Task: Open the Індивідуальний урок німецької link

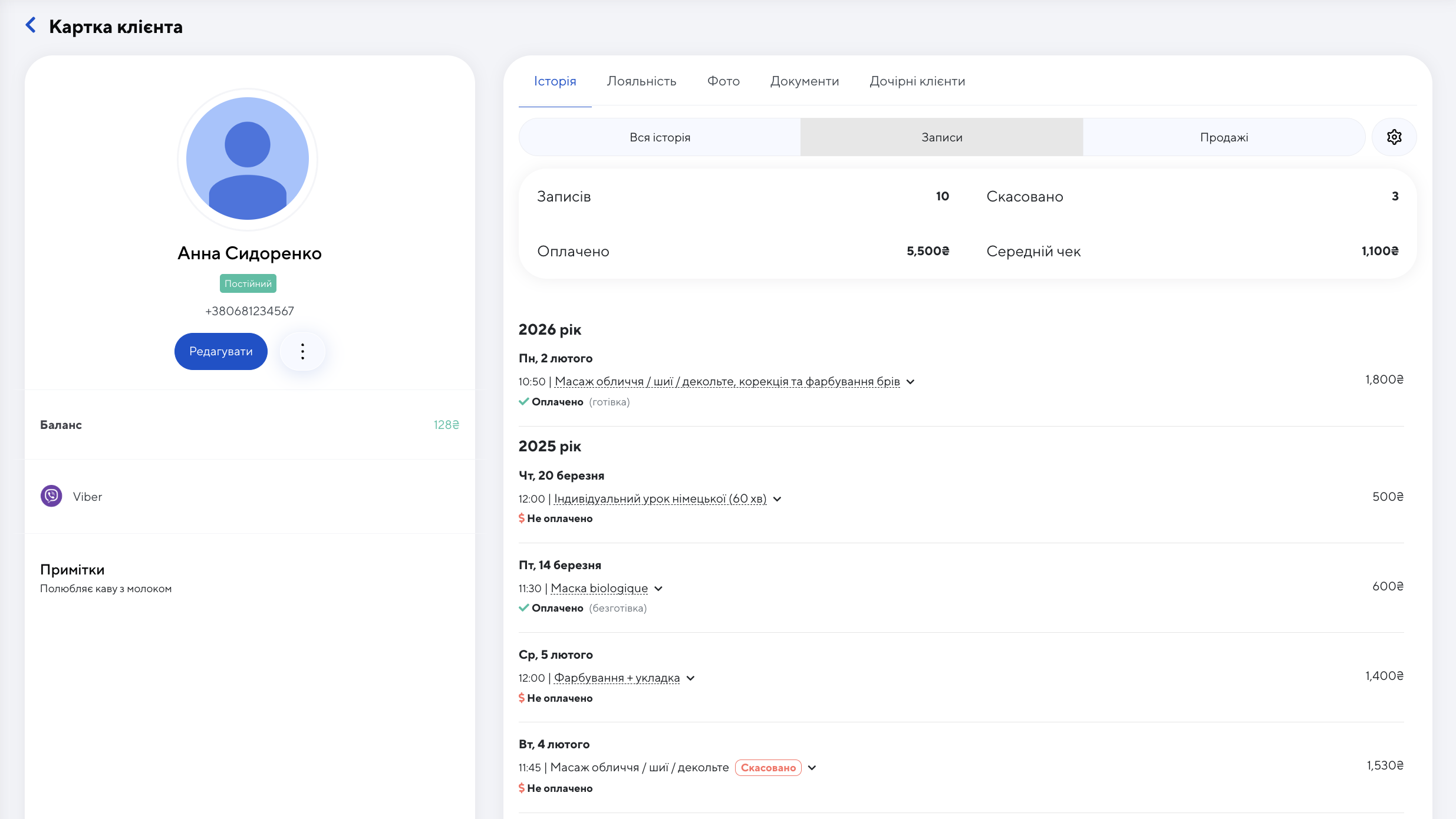Action: 660,499
